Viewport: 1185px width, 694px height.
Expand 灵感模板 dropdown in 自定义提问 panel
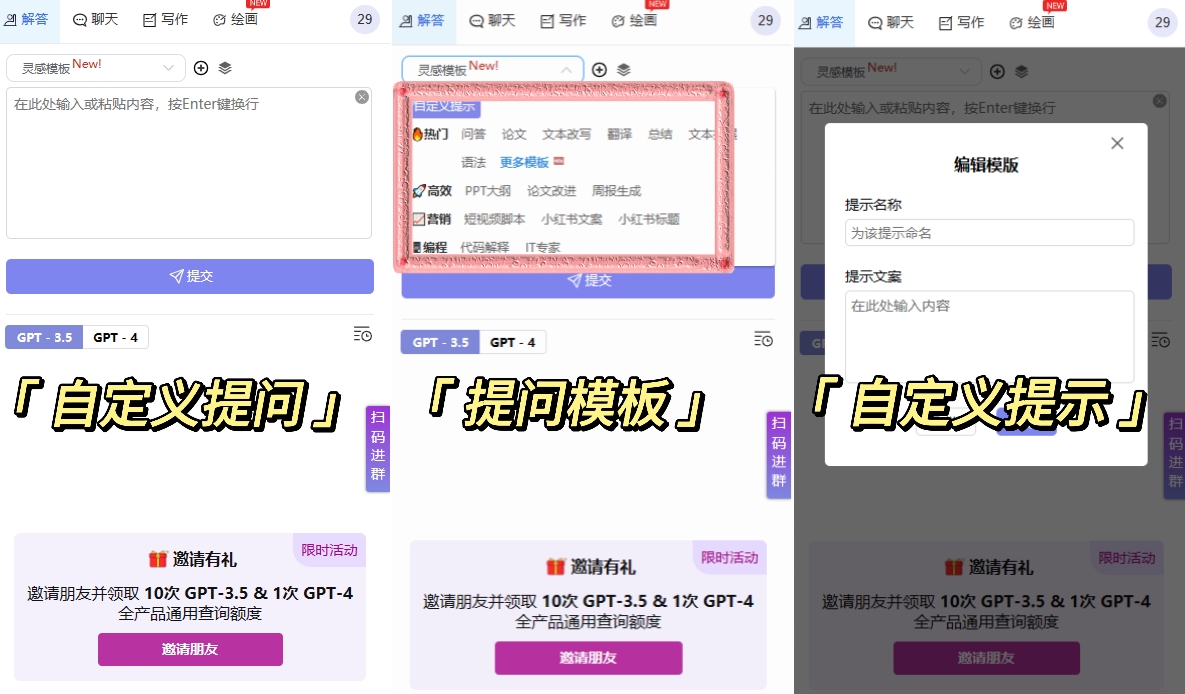(x=96, y=68)
